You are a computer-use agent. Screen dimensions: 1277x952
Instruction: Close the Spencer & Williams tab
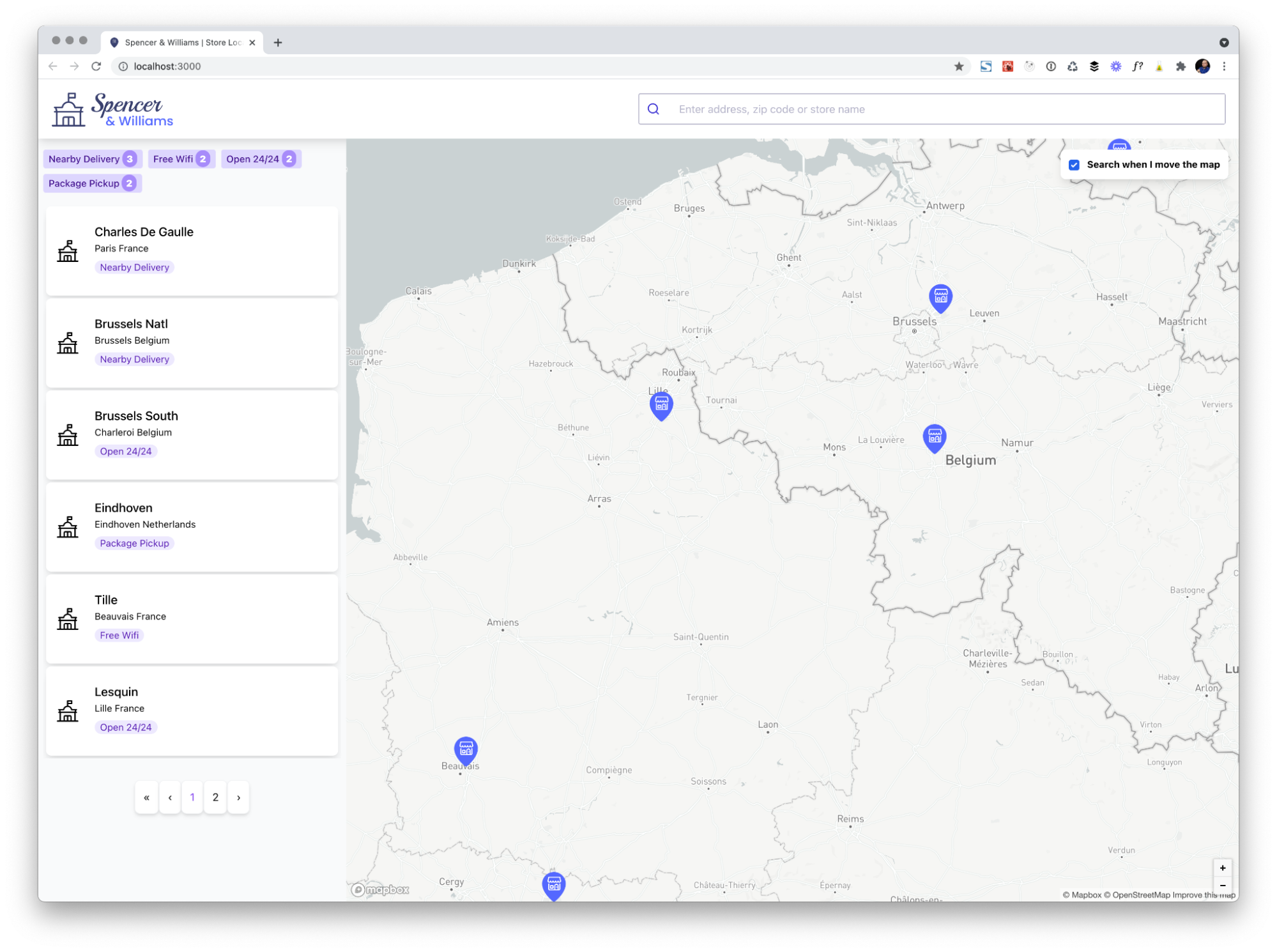coord(252,43)
